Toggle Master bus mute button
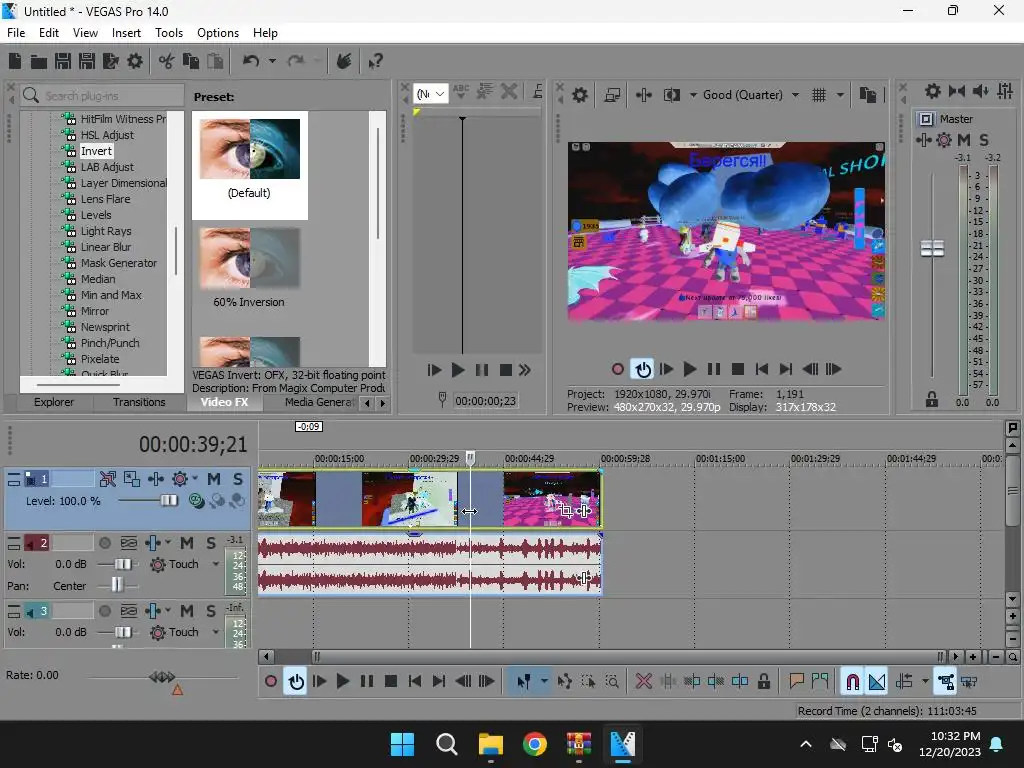Viewport: 1024px width, 768px height. (x=964, y=140)
